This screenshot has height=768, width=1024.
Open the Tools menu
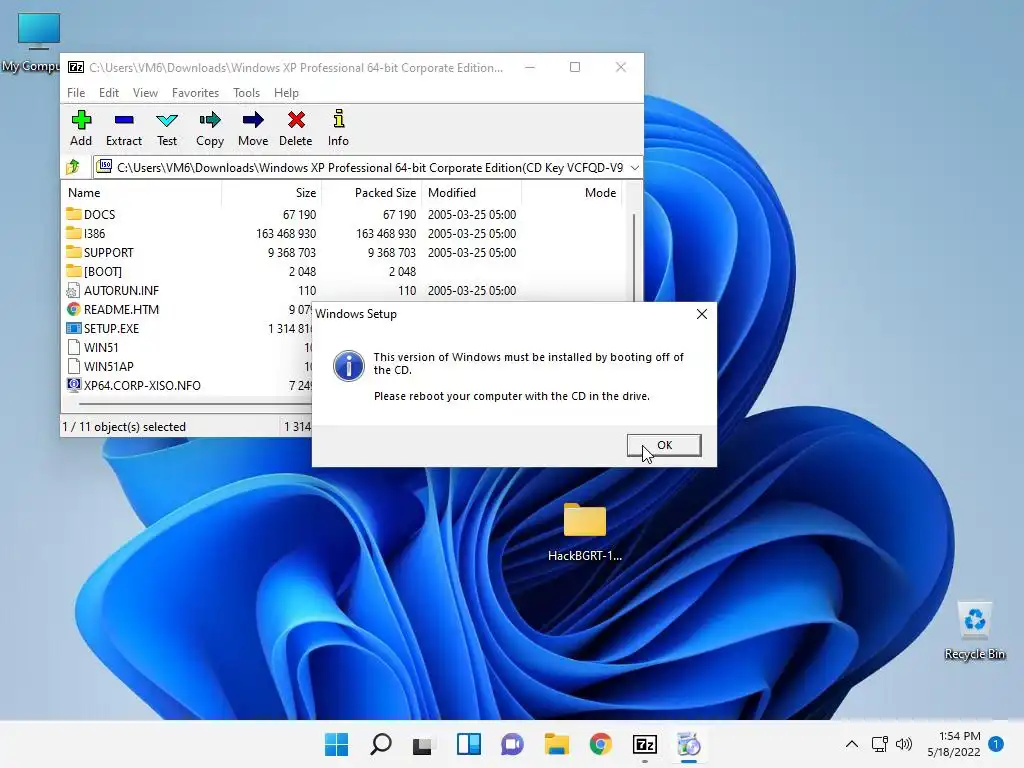[x=246, y=93]
